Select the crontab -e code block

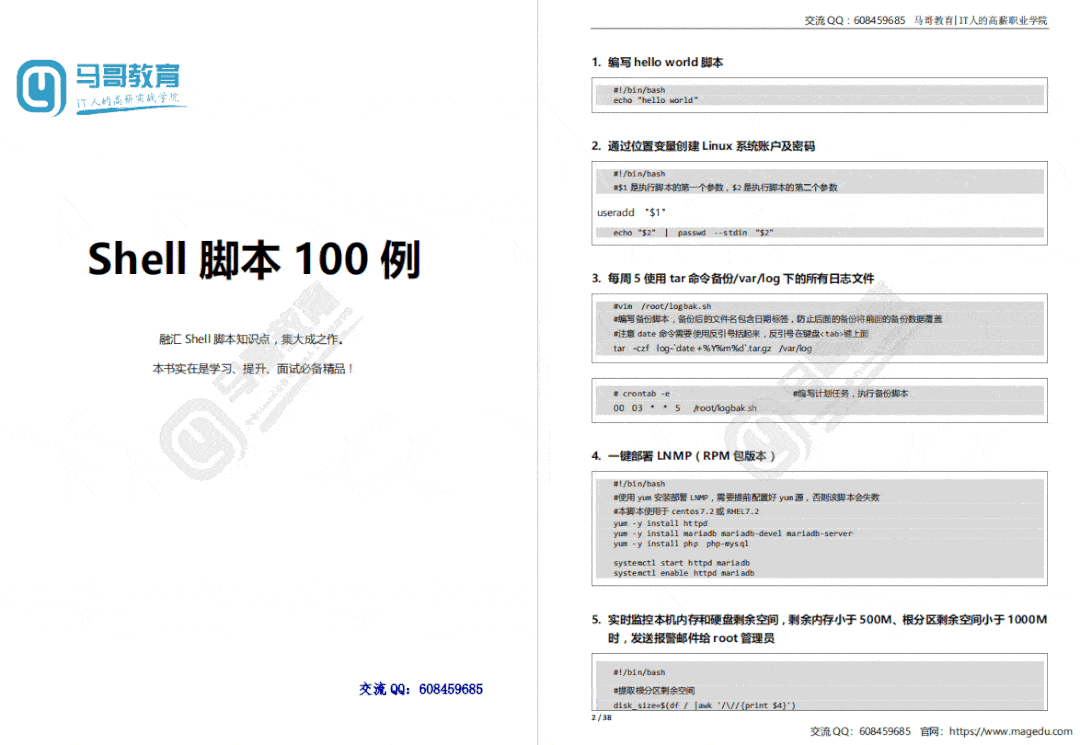(x=820, y=400)
